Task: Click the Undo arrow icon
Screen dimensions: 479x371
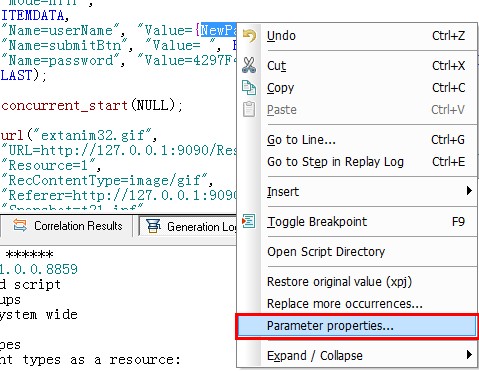Action: (x=249, y=36)
